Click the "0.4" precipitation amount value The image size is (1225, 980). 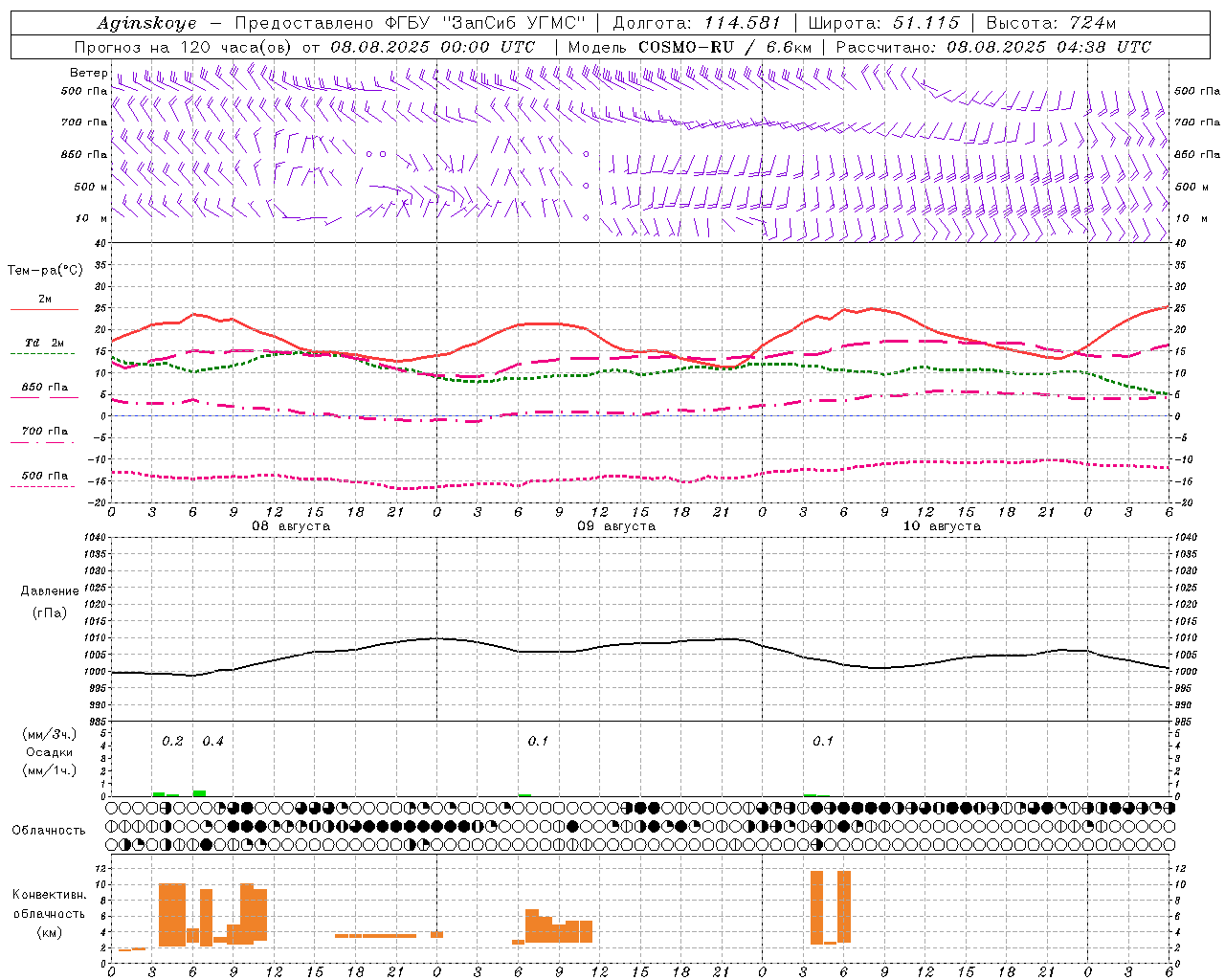pos(212,742)
